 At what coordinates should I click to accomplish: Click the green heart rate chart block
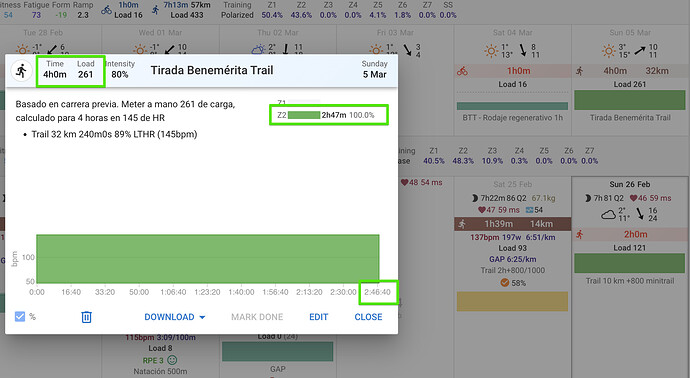208,259
